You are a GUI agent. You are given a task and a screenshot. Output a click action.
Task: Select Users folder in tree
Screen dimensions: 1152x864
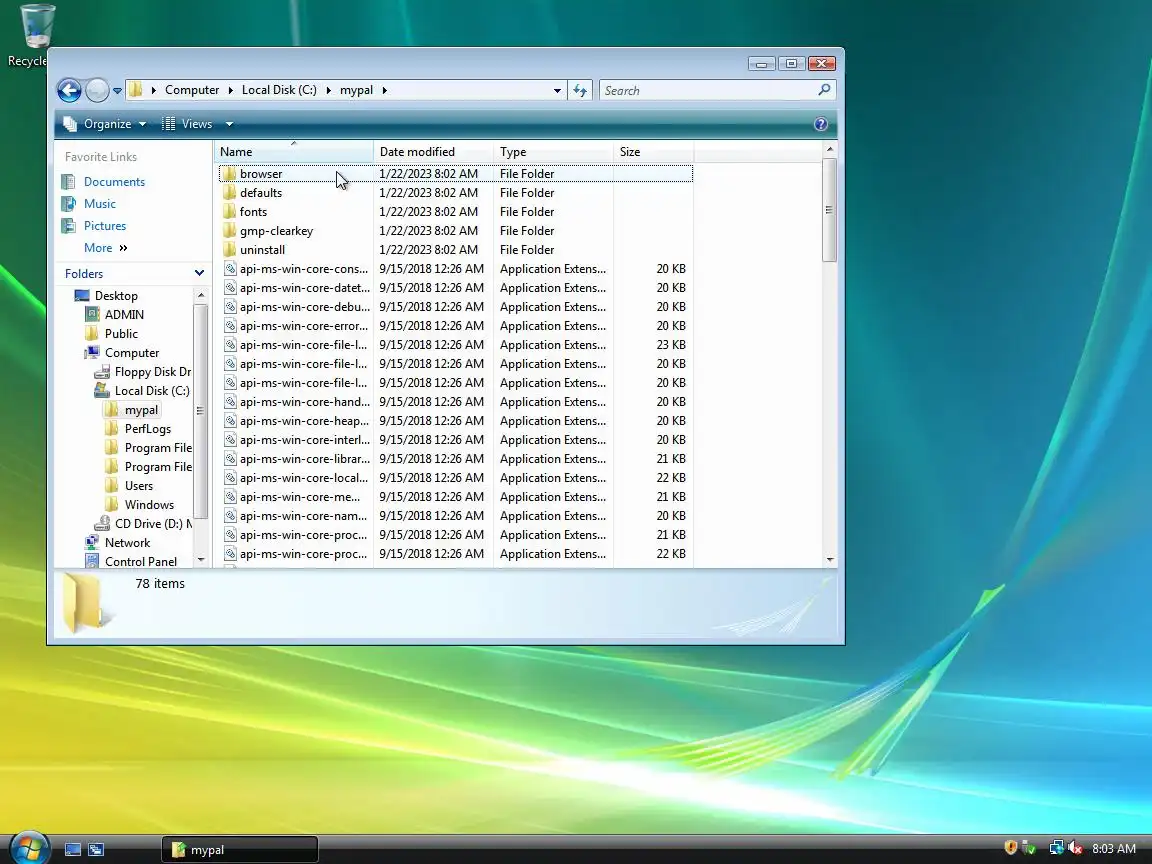pyautogui.click(x=138, y=486)
